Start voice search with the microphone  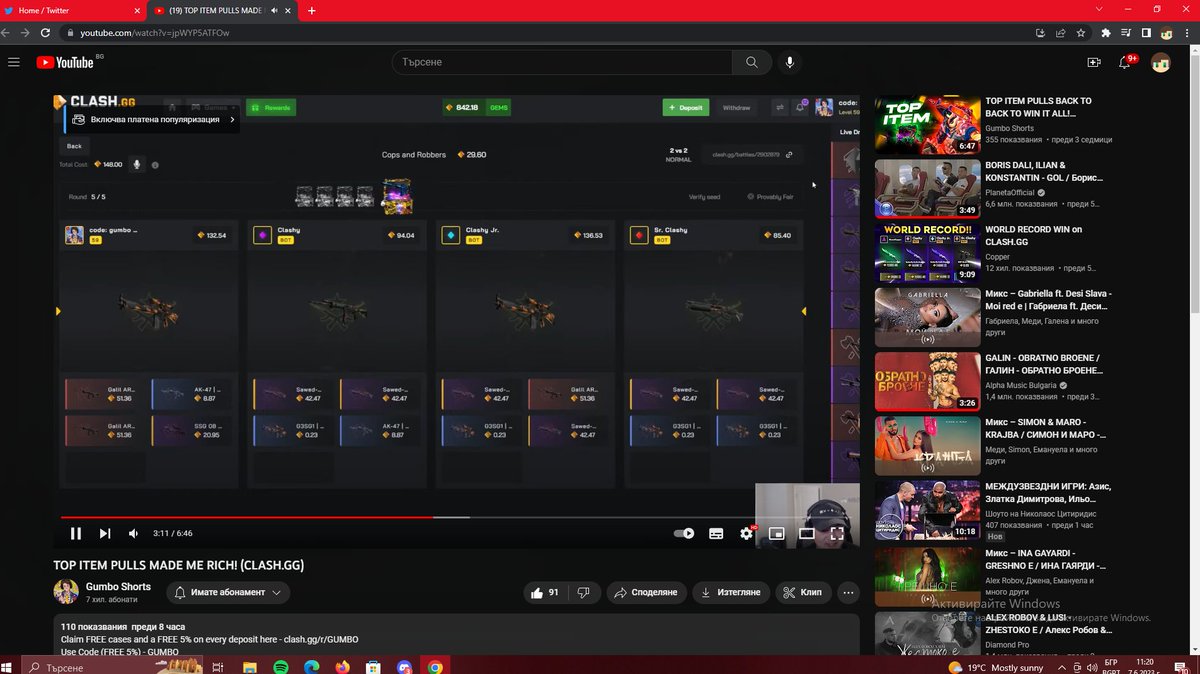coord(790,62)
